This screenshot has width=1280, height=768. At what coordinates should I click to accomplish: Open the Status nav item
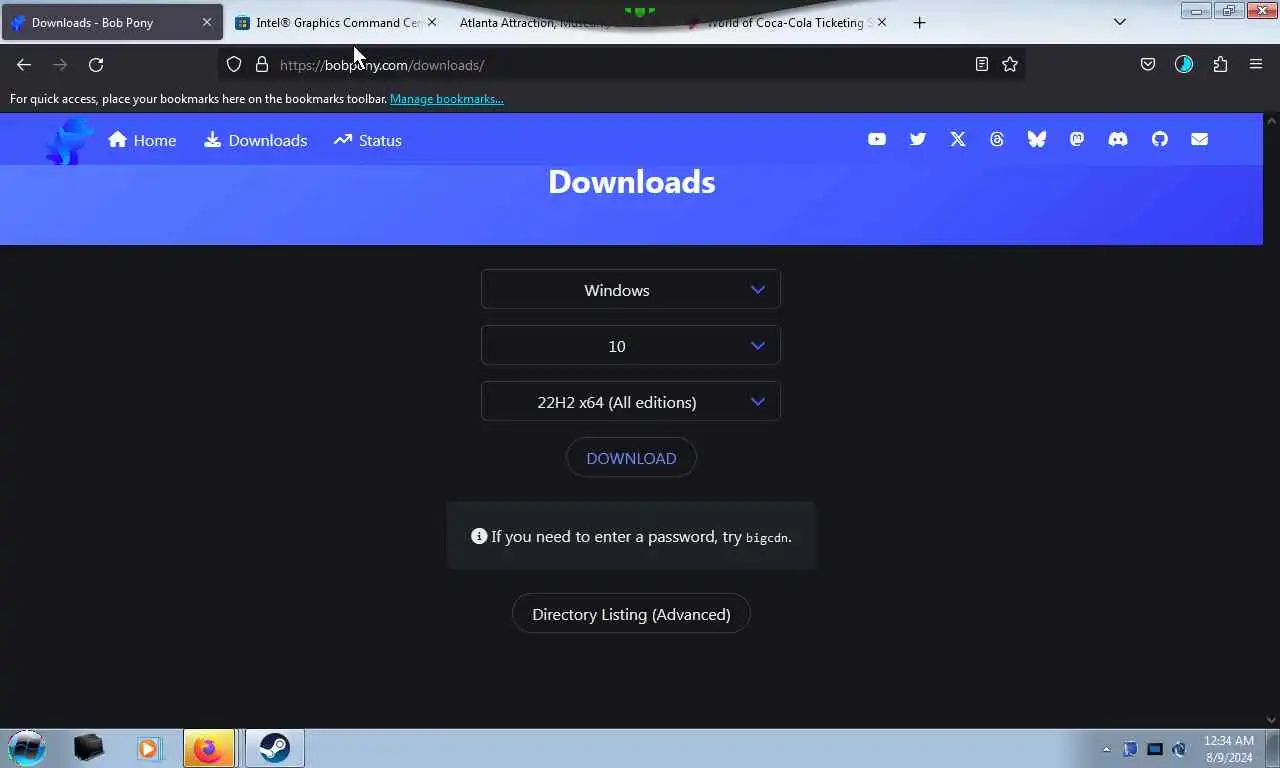tap(368, 140)
